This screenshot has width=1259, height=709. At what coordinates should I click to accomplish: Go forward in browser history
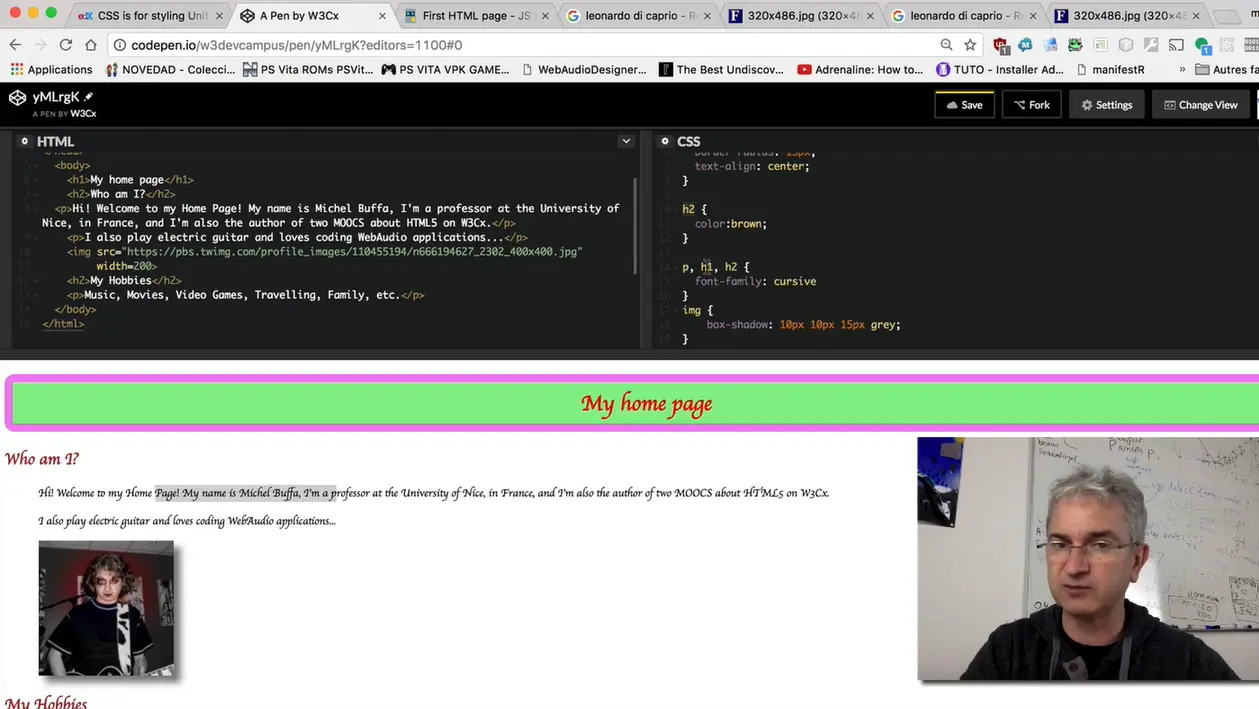(40, 45)
